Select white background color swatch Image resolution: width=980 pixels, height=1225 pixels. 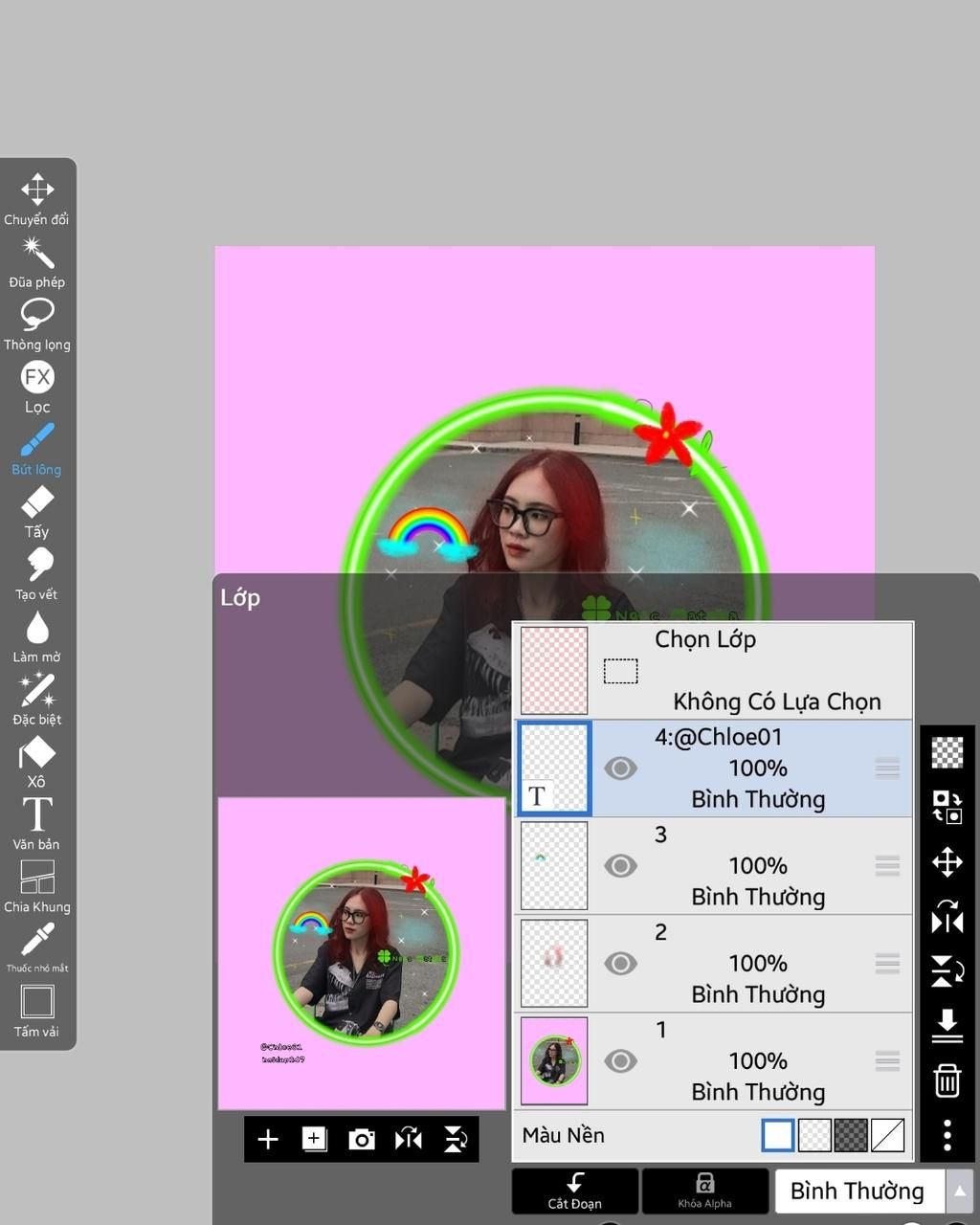click(778, 1136)
